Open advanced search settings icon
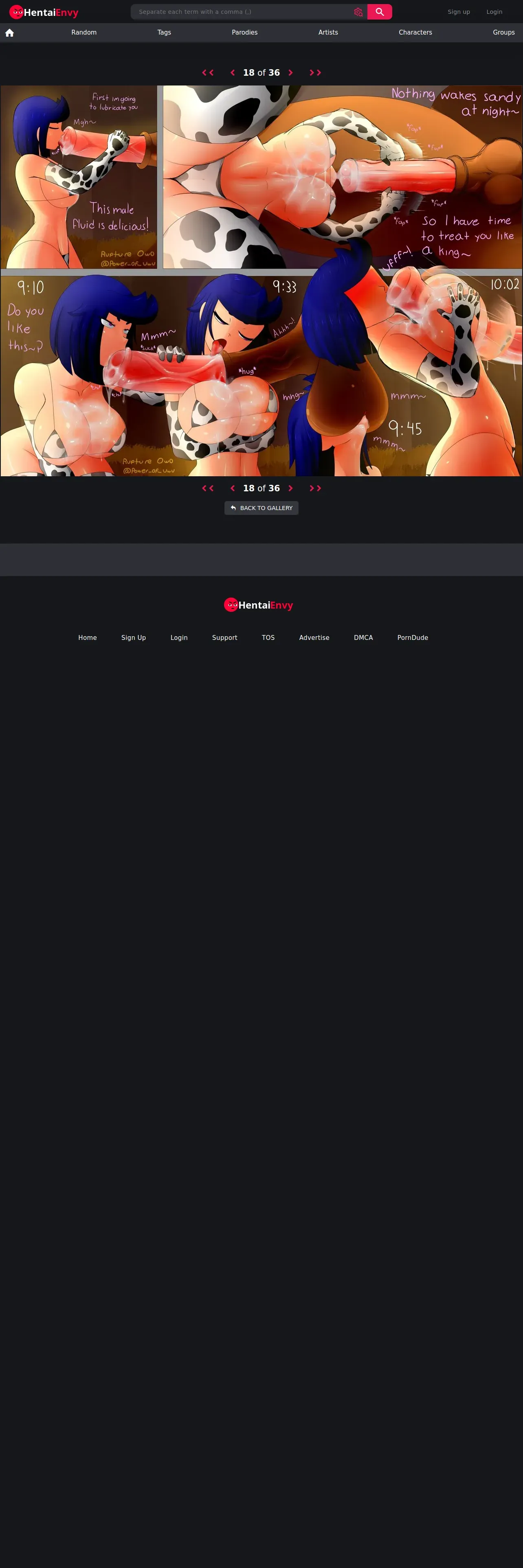The height and width of the screenshot is (1568, 523). (358, 12)
